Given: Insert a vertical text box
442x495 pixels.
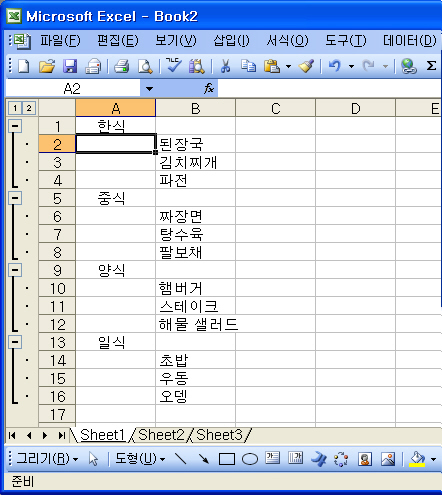Looking at the screenshot, I should pos(295,458).
